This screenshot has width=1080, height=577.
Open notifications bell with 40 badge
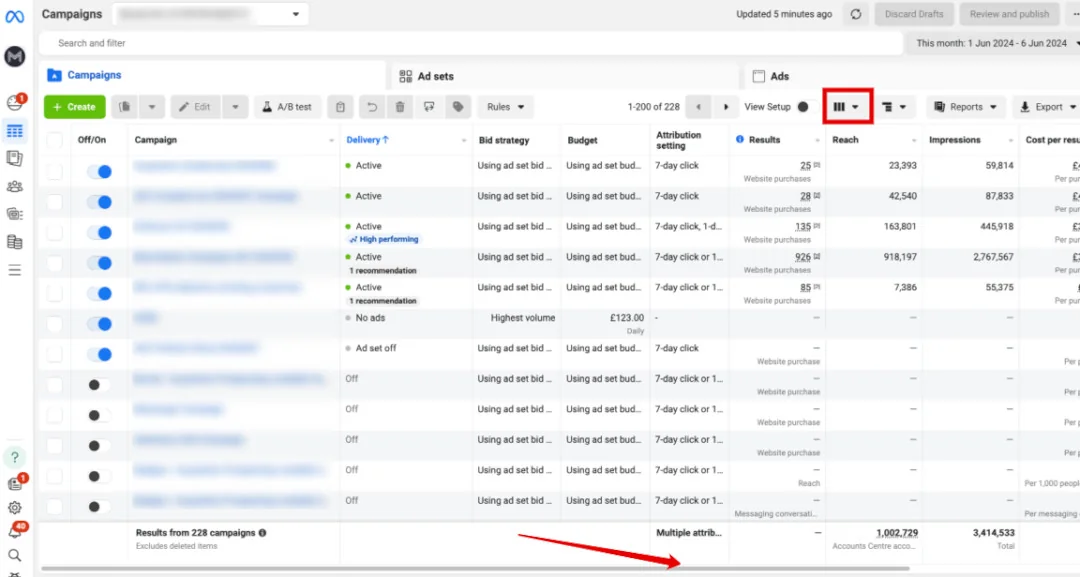click(x=15, y=531)
